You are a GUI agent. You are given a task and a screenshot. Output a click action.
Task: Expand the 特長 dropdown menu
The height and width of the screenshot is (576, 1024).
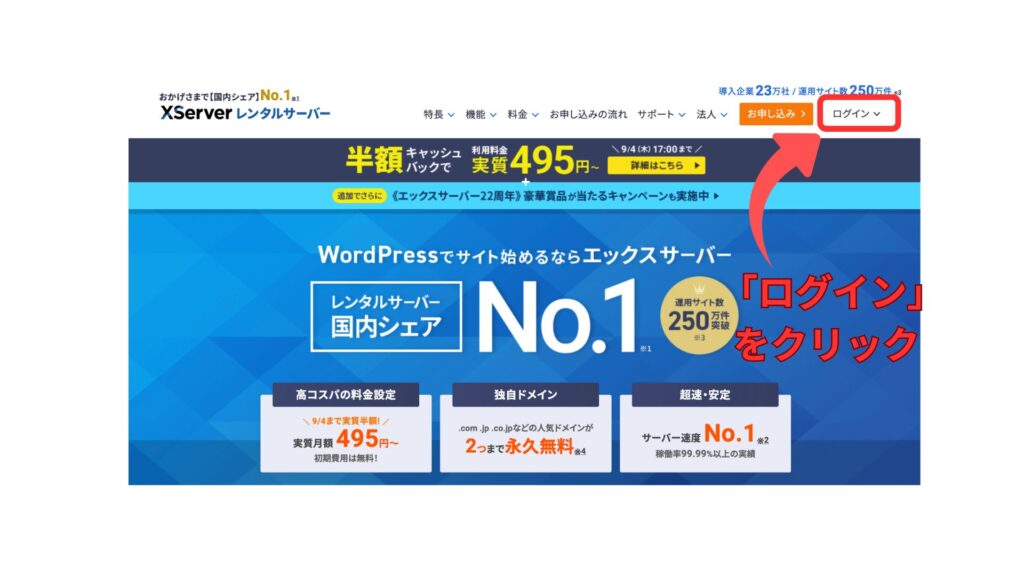[438, 114]
